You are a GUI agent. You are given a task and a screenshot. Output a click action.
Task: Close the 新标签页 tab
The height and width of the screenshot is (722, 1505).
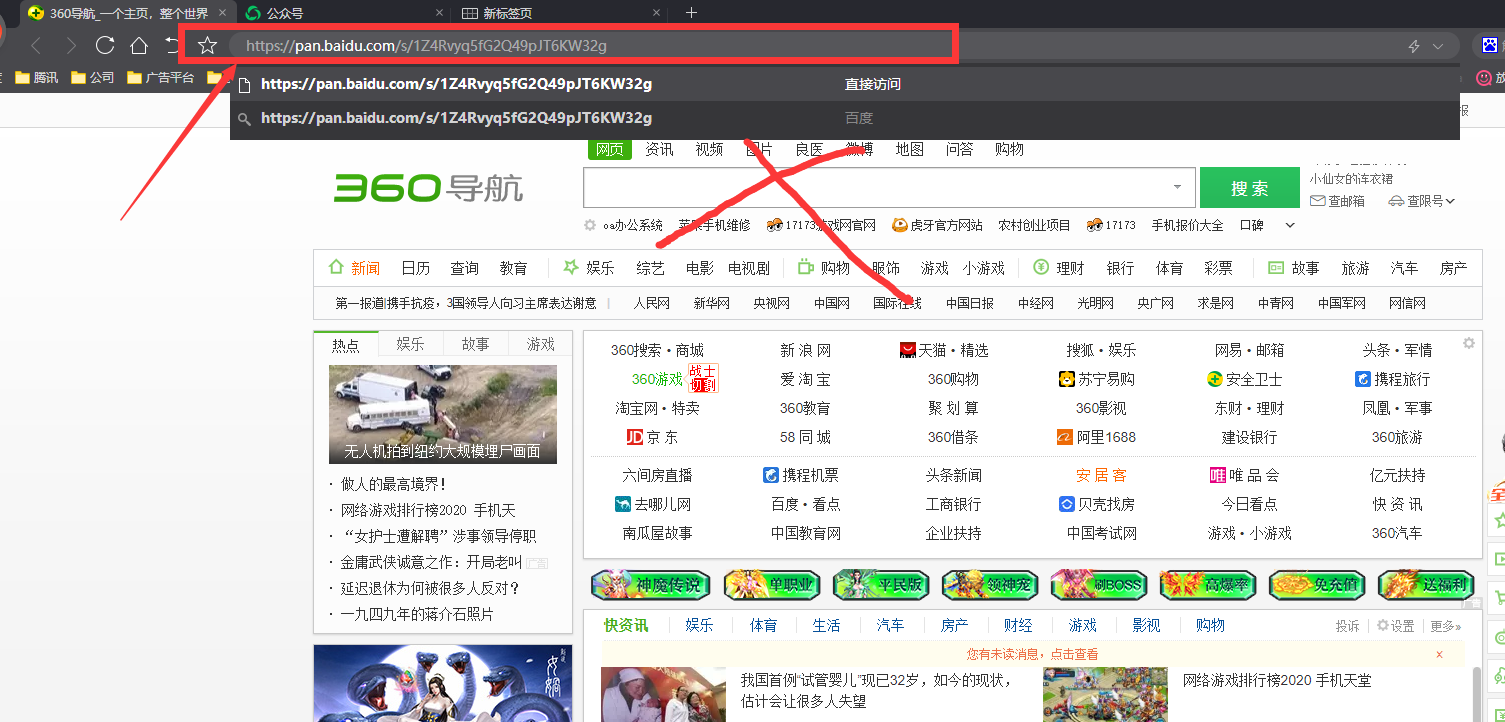click(656, 13)
